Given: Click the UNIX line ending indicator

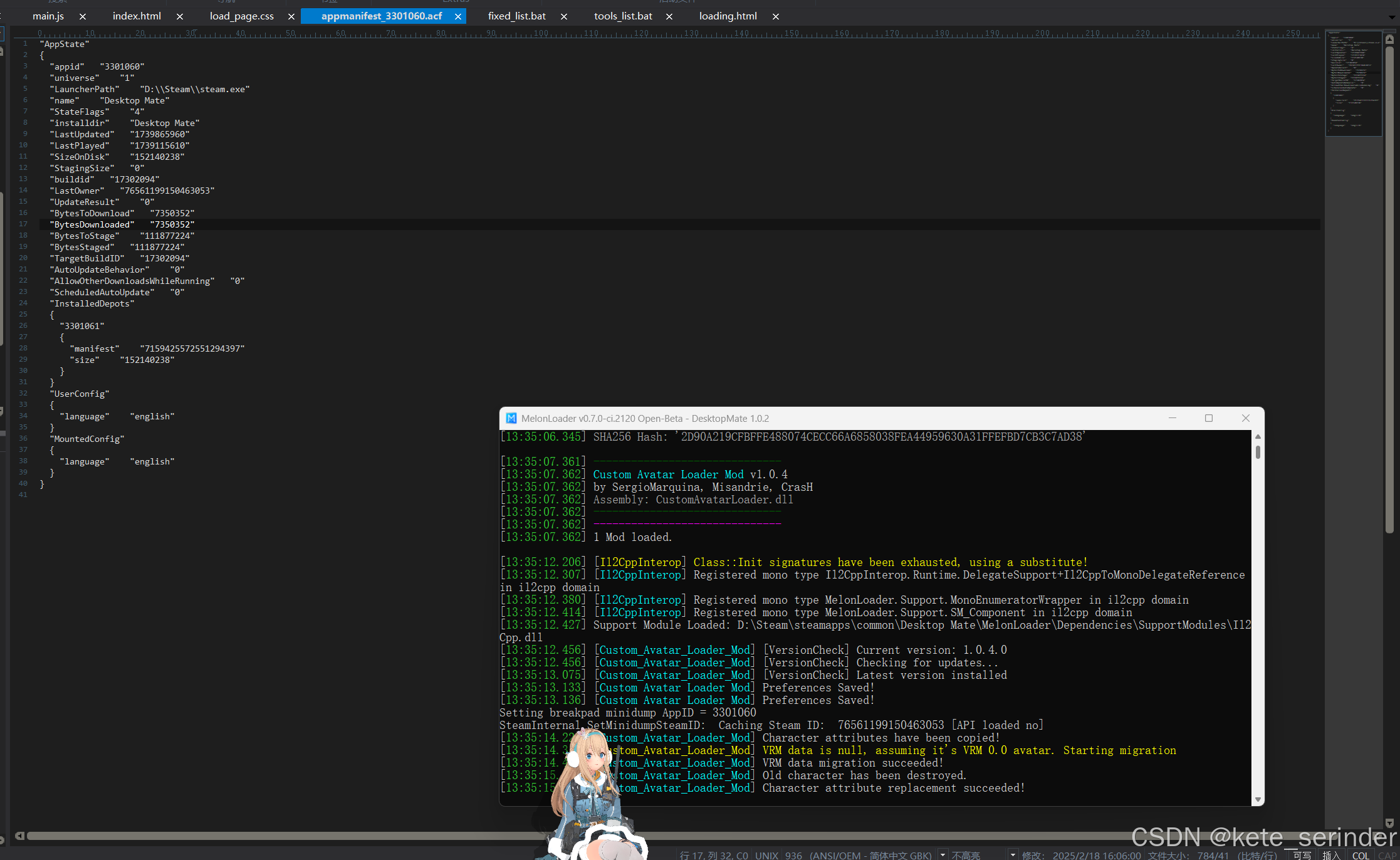Looking at the screenshot, I should click(766, 855).
